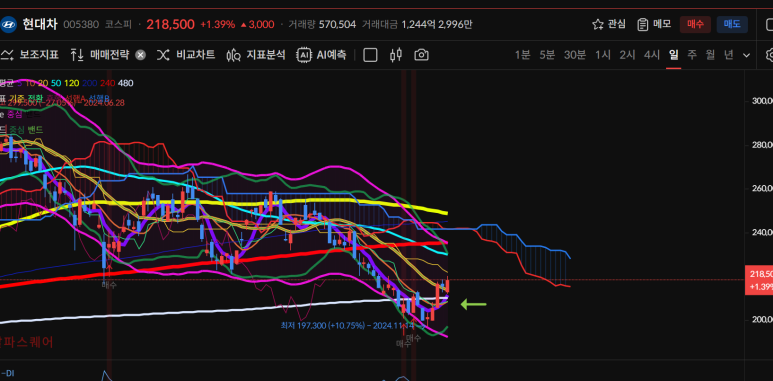Image resolution: width=773 pixels, height=381 pixels.
Task: Expand the timeframe dropdown chevron
Action: coord(746,55)
